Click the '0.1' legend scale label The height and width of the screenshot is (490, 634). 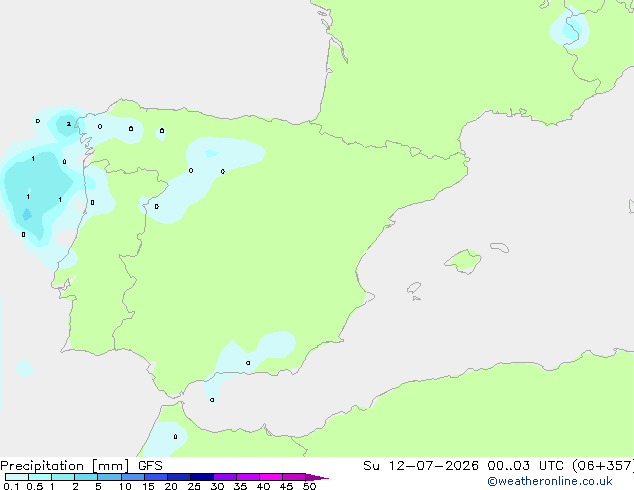(x=11, y=486)
